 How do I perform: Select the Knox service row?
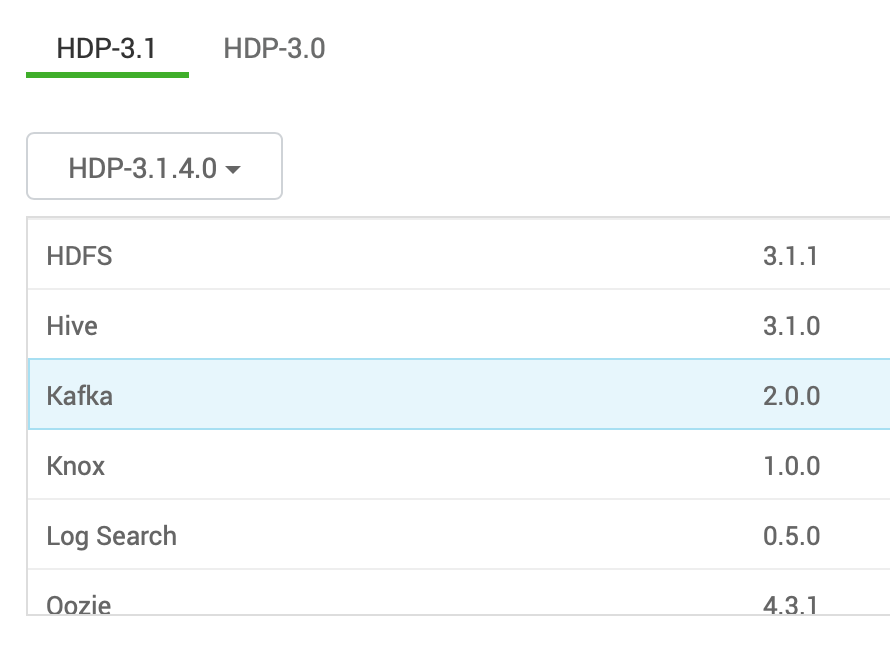tap(459, 466)
